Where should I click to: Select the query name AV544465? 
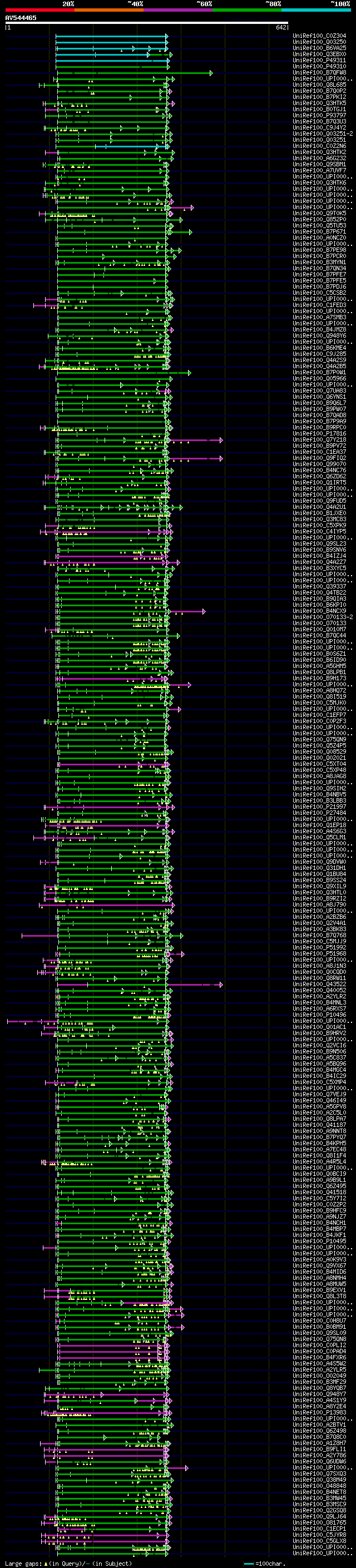point(21,18)
